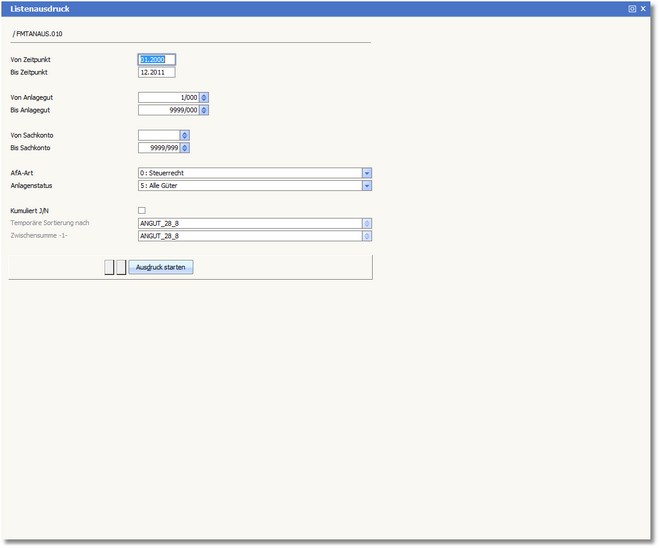The height and width of the screenshot is (548, 659).
Task: Click second small blank button beside Ausdruck starten
Action: (x=121, y=268)
